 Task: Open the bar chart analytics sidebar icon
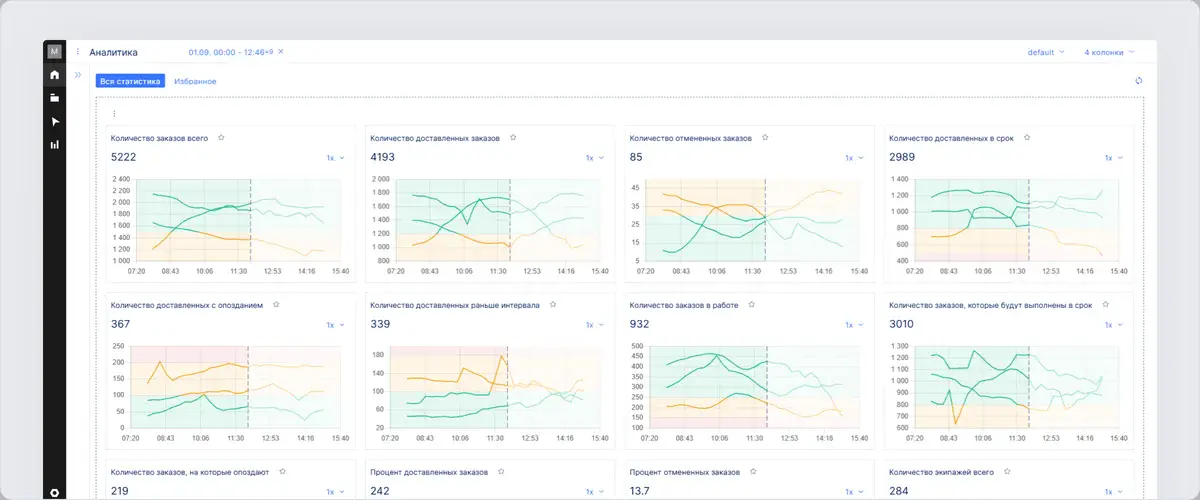click(x=55, y=144)
